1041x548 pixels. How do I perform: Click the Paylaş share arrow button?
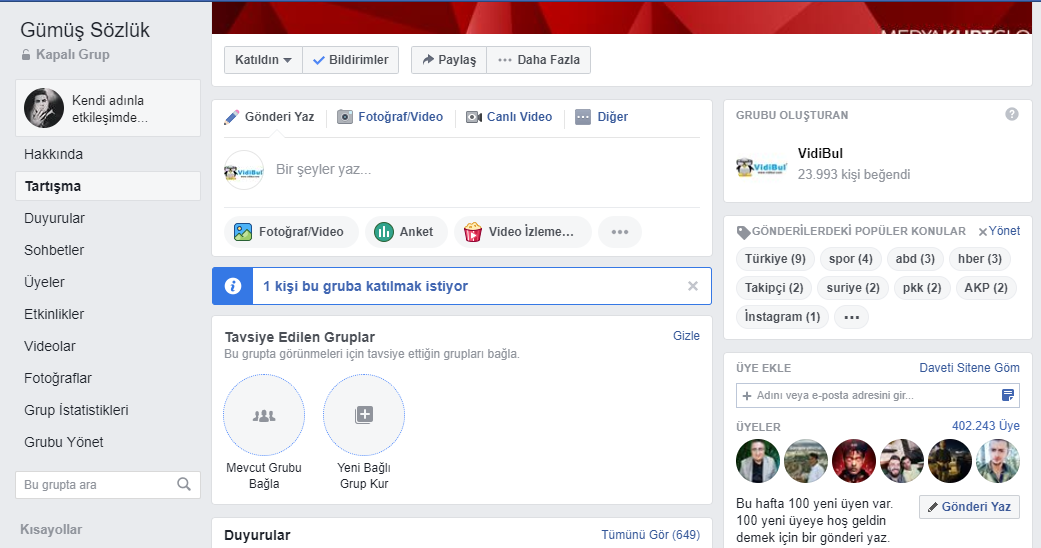click(x=449, y=60)
